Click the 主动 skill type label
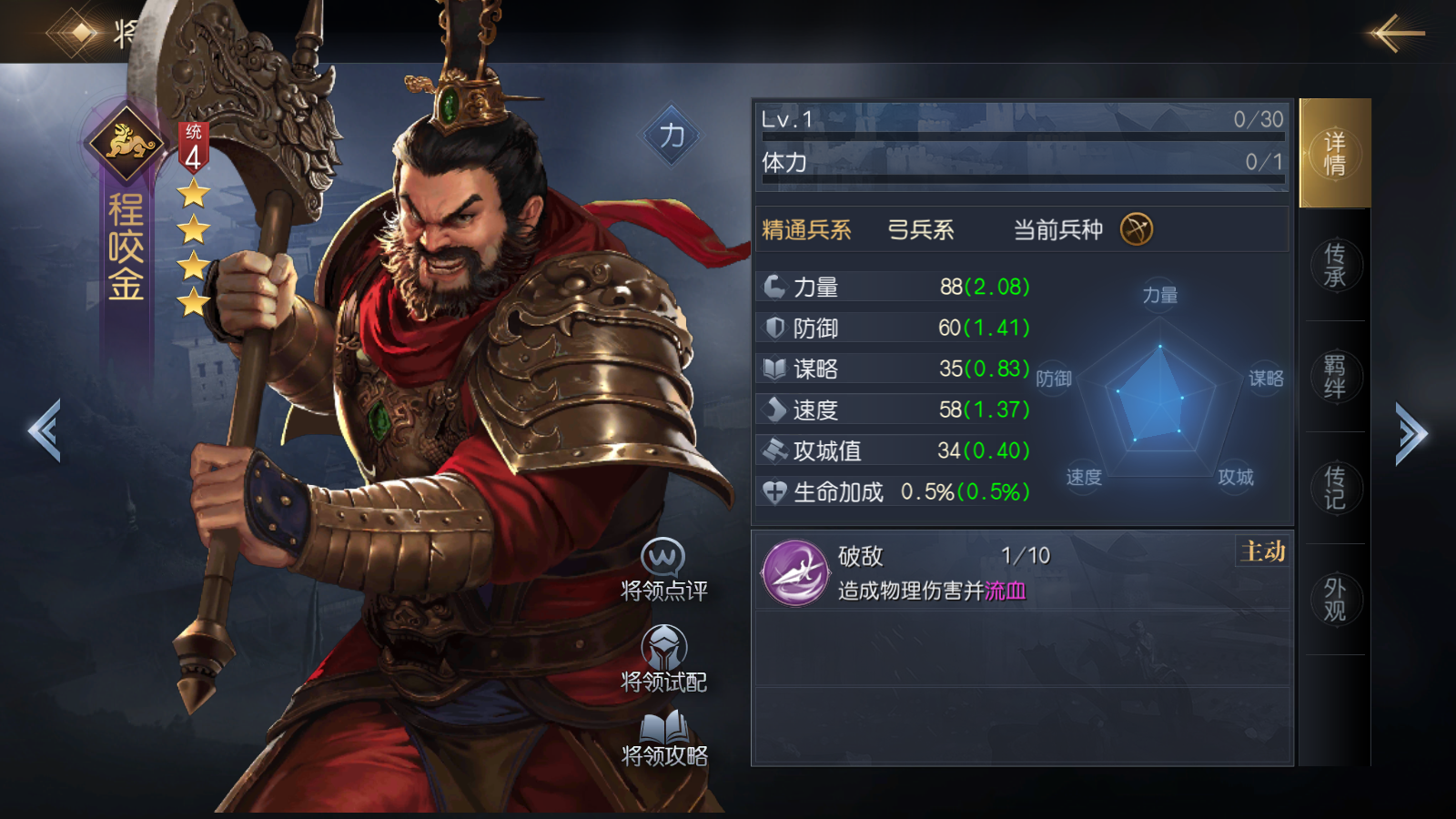The image size is (1456, 819). tap(1263, 551)
